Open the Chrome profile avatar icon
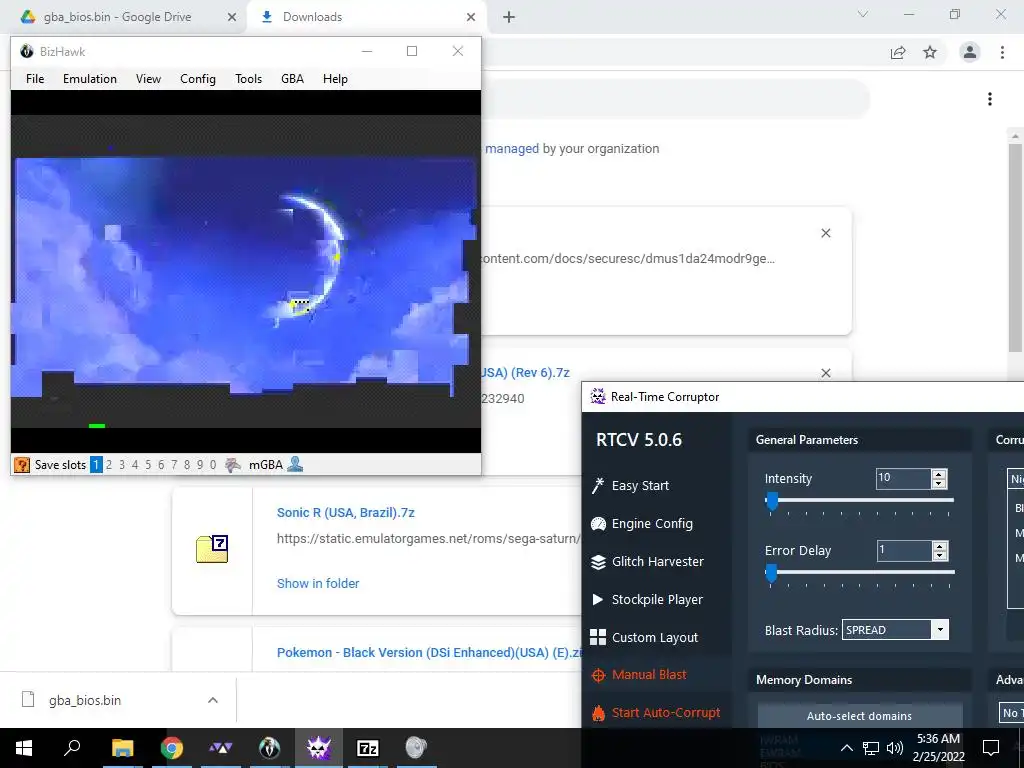 [970, 52]
